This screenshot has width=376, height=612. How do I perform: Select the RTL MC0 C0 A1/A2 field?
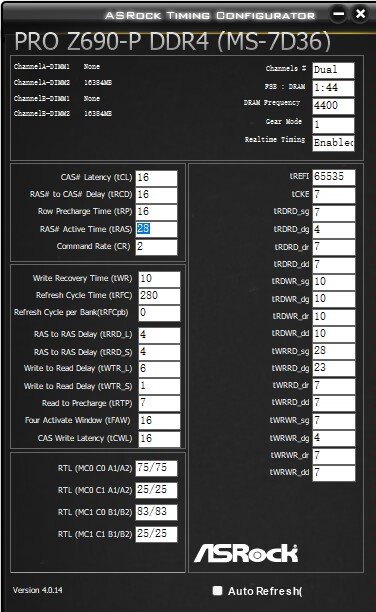[156, 468]
